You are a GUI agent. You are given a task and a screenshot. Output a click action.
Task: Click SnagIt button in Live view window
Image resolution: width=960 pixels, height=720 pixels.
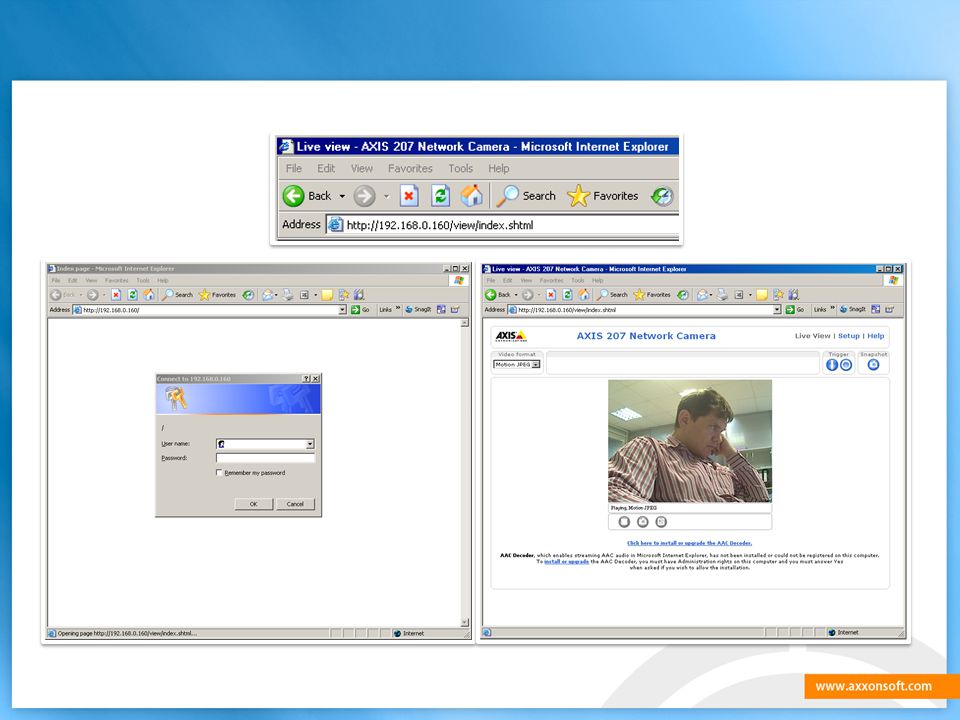853,310
